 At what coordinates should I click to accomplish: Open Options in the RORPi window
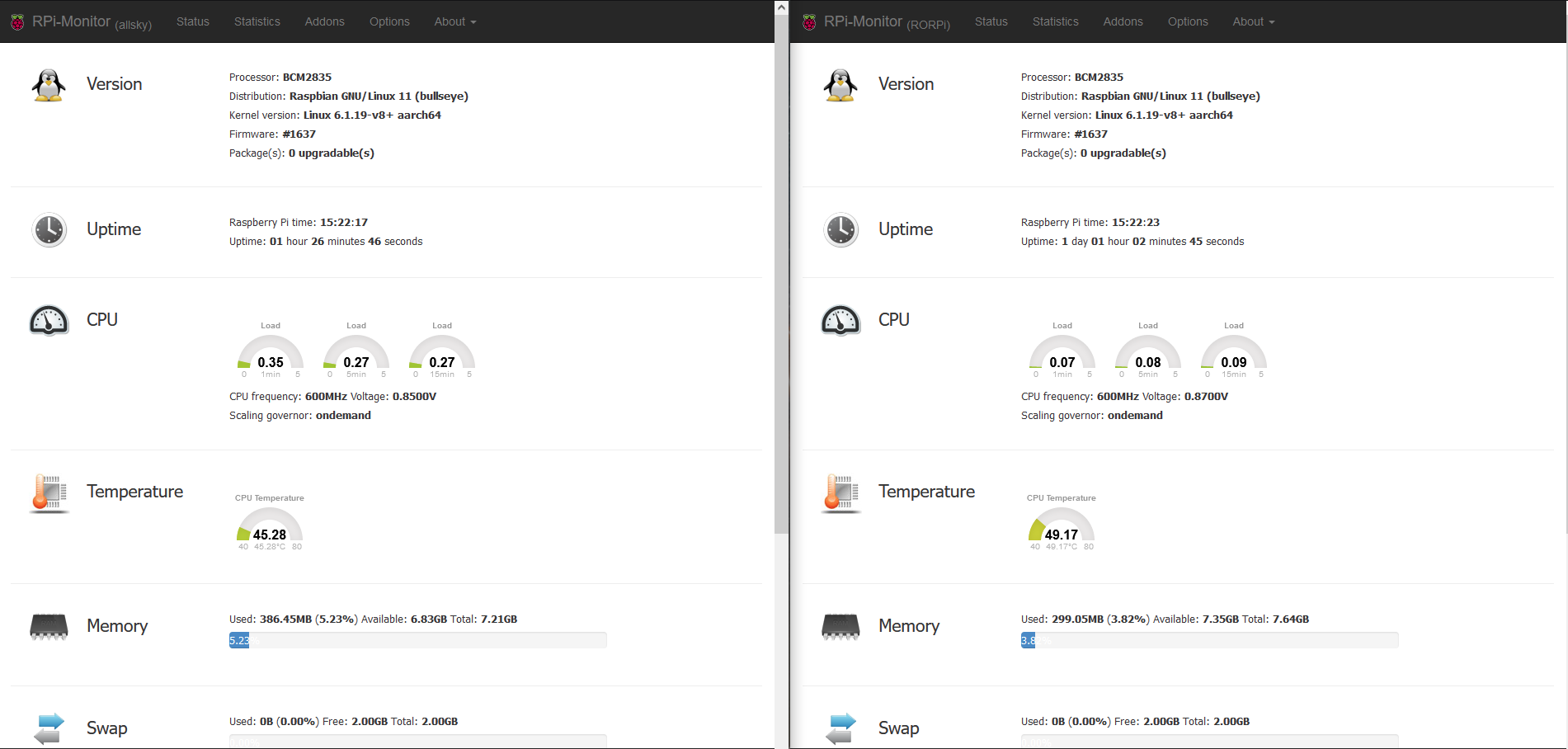pyautogui.click(x=1188, y=21)
